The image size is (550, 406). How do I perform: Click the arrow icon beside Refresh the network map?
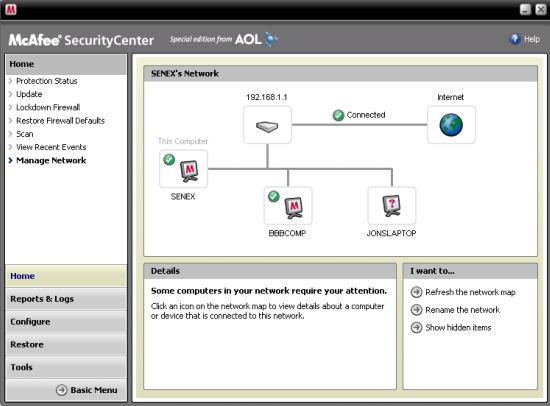pos(416,292)
